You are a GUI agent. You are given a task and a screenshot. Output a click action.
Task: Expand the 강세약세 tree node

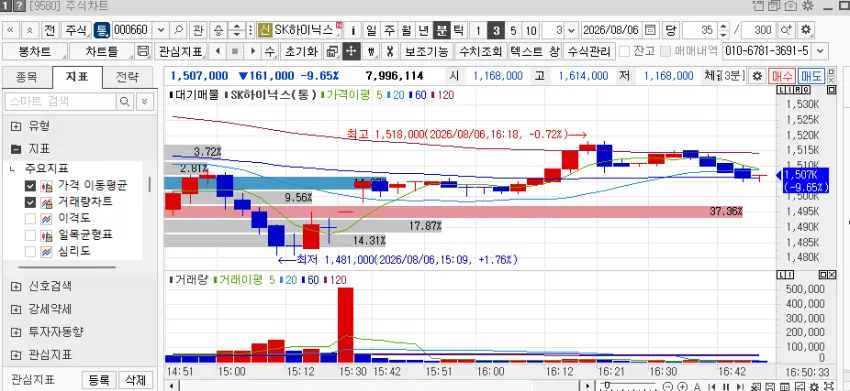[x=16, y=310]
